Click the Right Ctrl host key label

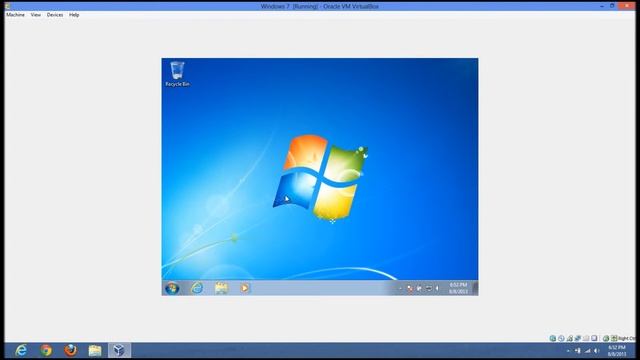tap(627, 338)
